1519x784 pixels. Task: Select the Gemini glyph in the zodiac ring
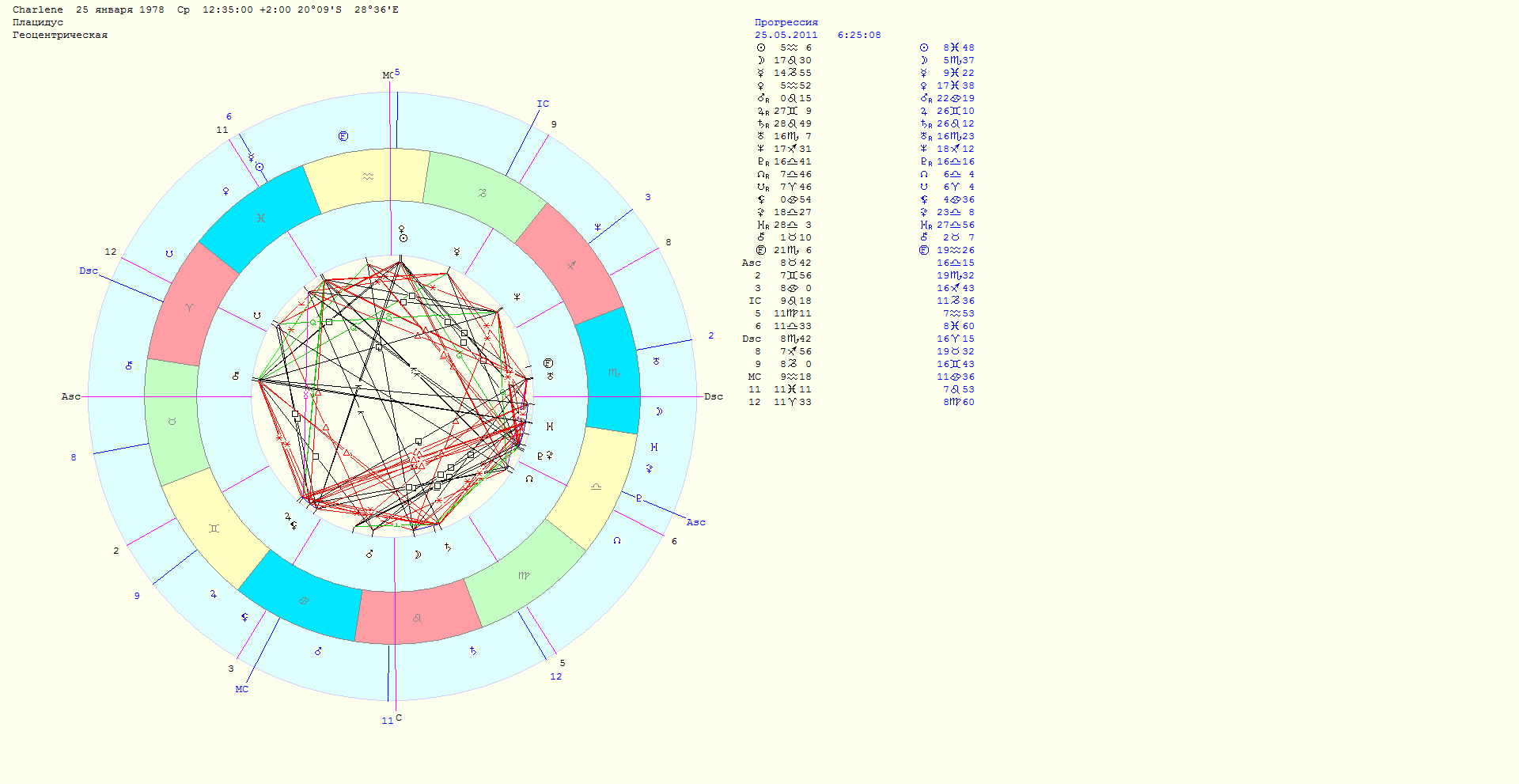click(214, 528)
